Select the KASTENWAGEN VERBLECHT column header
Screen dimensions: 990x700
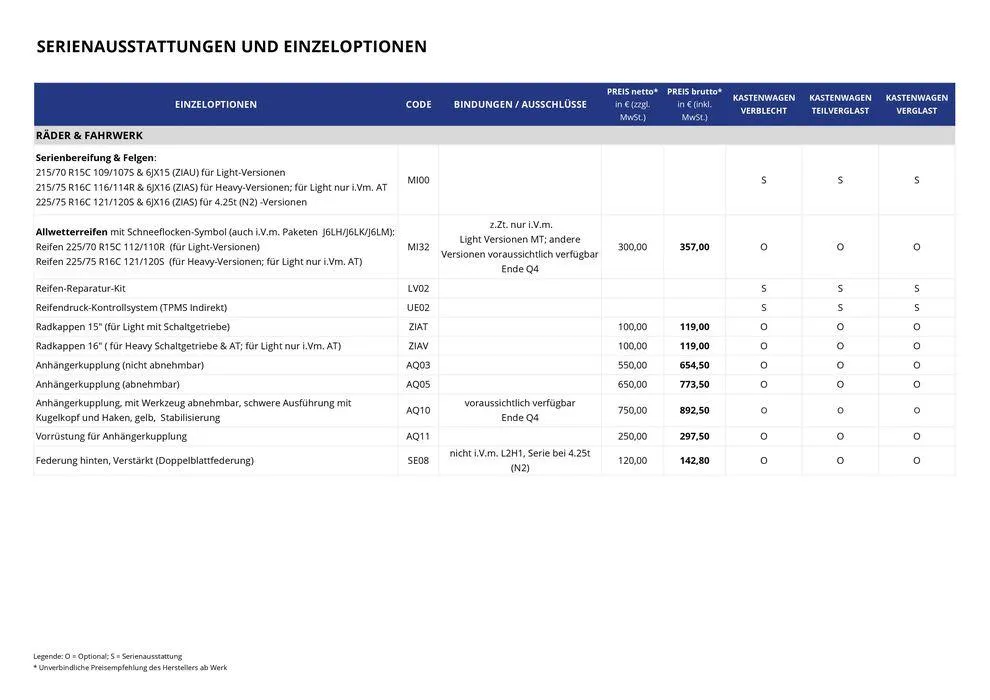763,104
